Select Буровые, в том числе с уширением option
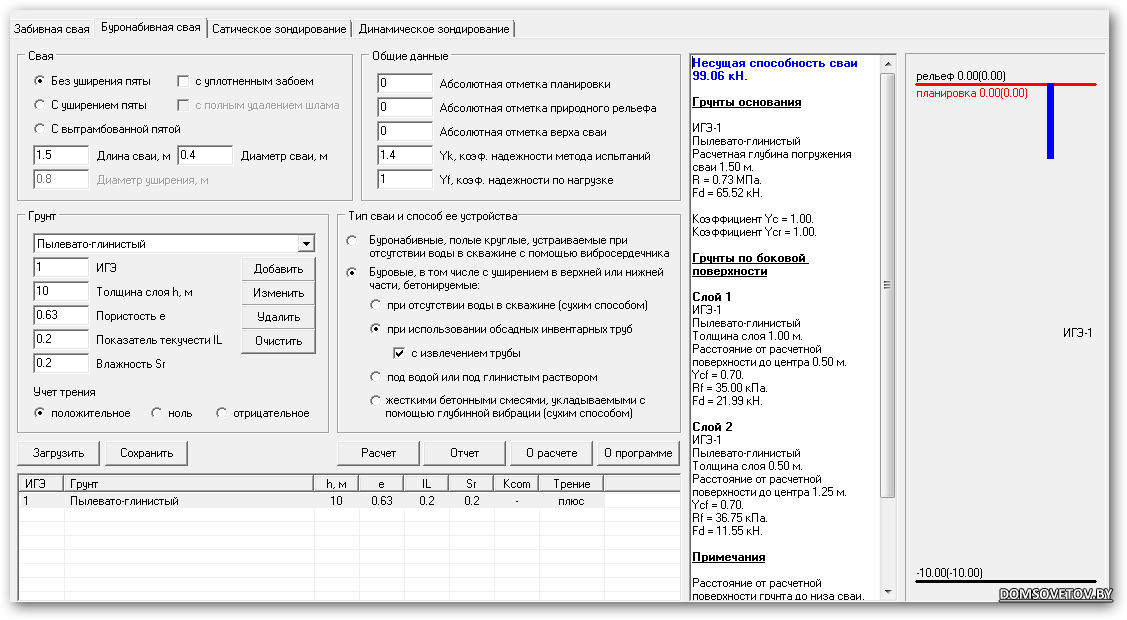The width and height of the screenshot is (1127, 620). [351, 272]
